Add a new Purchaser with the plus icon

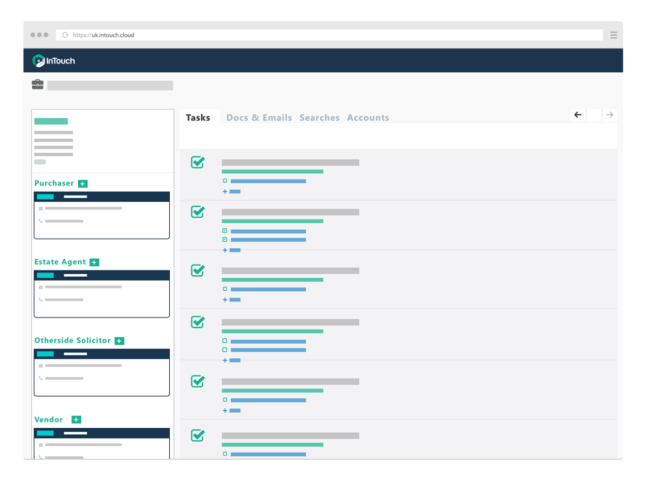[x=83, y=184]
